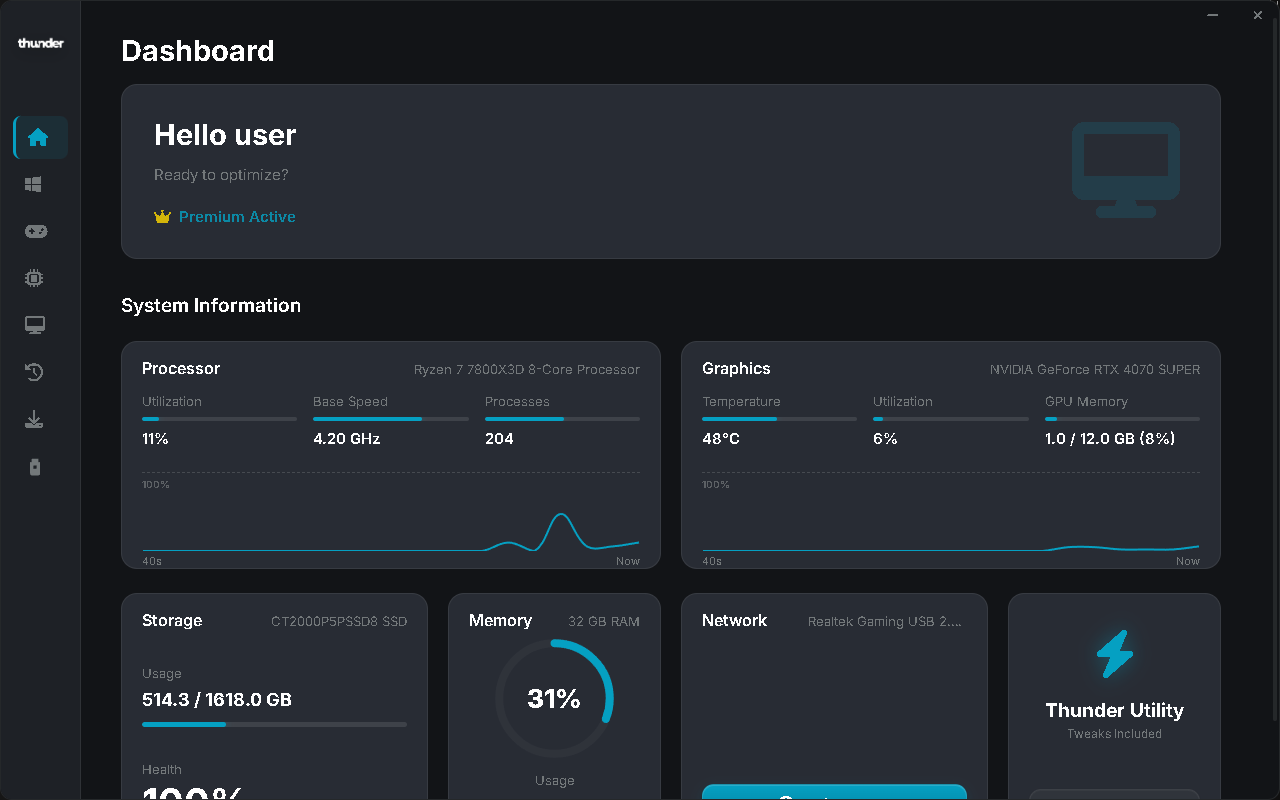
Task: Open the Windows tweaks sidebar icon
Action: (34, 185)
